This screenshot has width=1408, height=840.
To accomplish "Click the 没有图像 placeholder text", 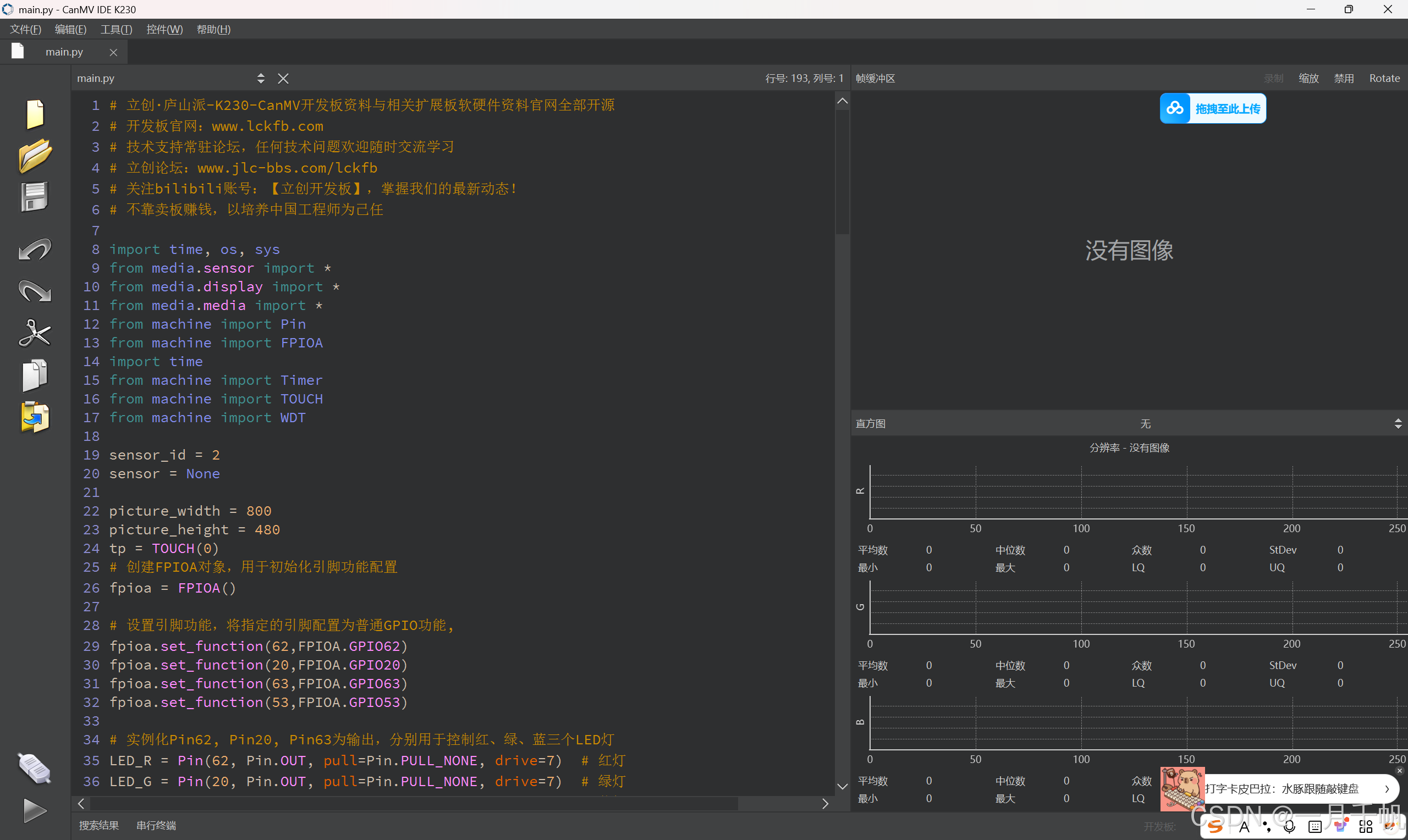I will (x=1129, y=250).
